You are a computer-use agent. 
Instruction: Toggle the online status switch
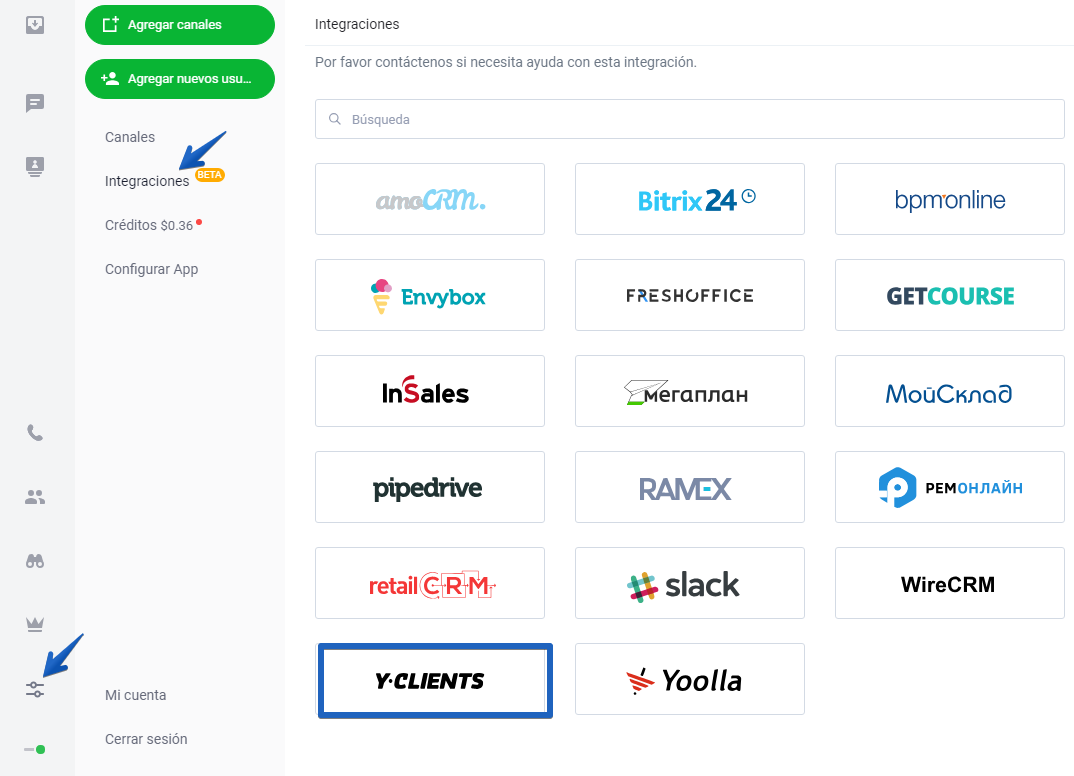tap(35, 749)
